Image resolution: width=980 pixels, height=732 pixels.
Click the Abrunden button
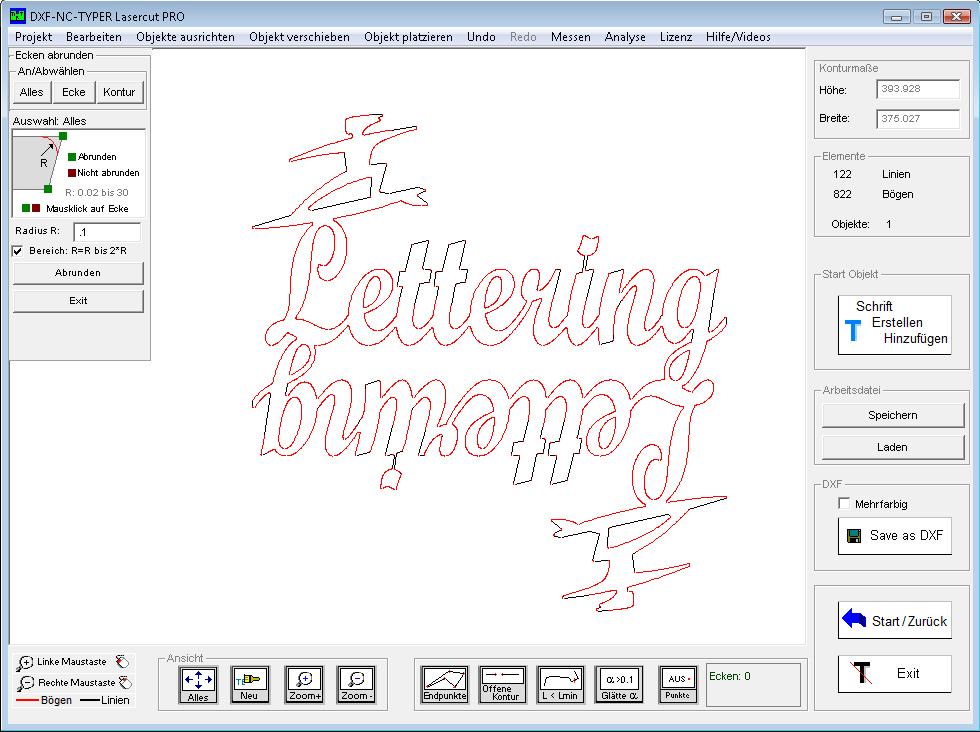78,273
